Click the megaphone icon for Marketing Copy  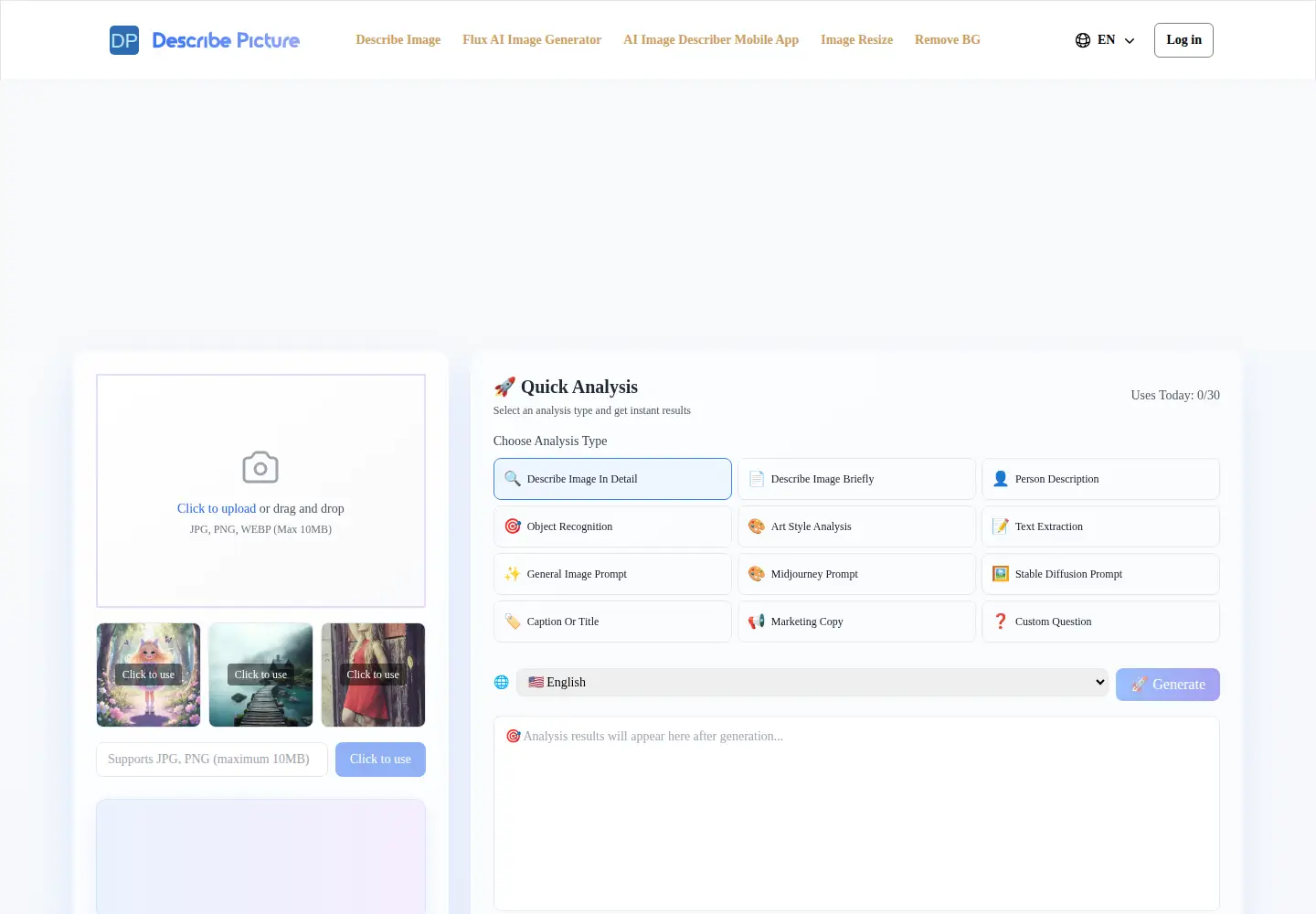[757, 622]
